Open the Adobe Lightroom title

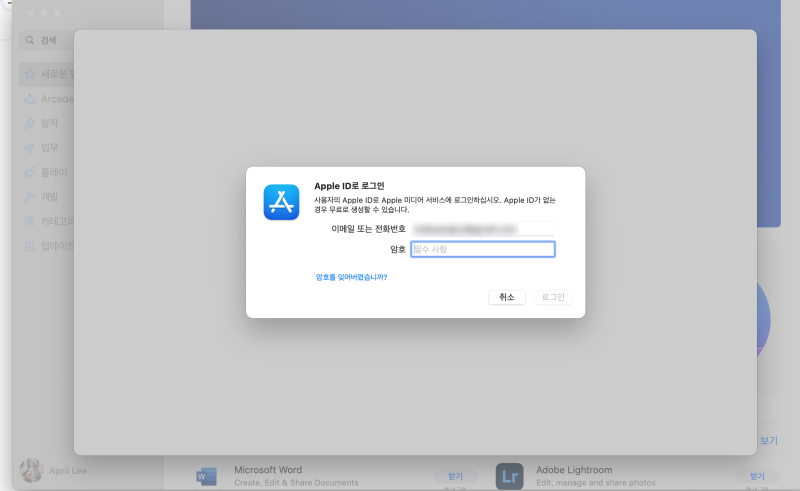574,470
